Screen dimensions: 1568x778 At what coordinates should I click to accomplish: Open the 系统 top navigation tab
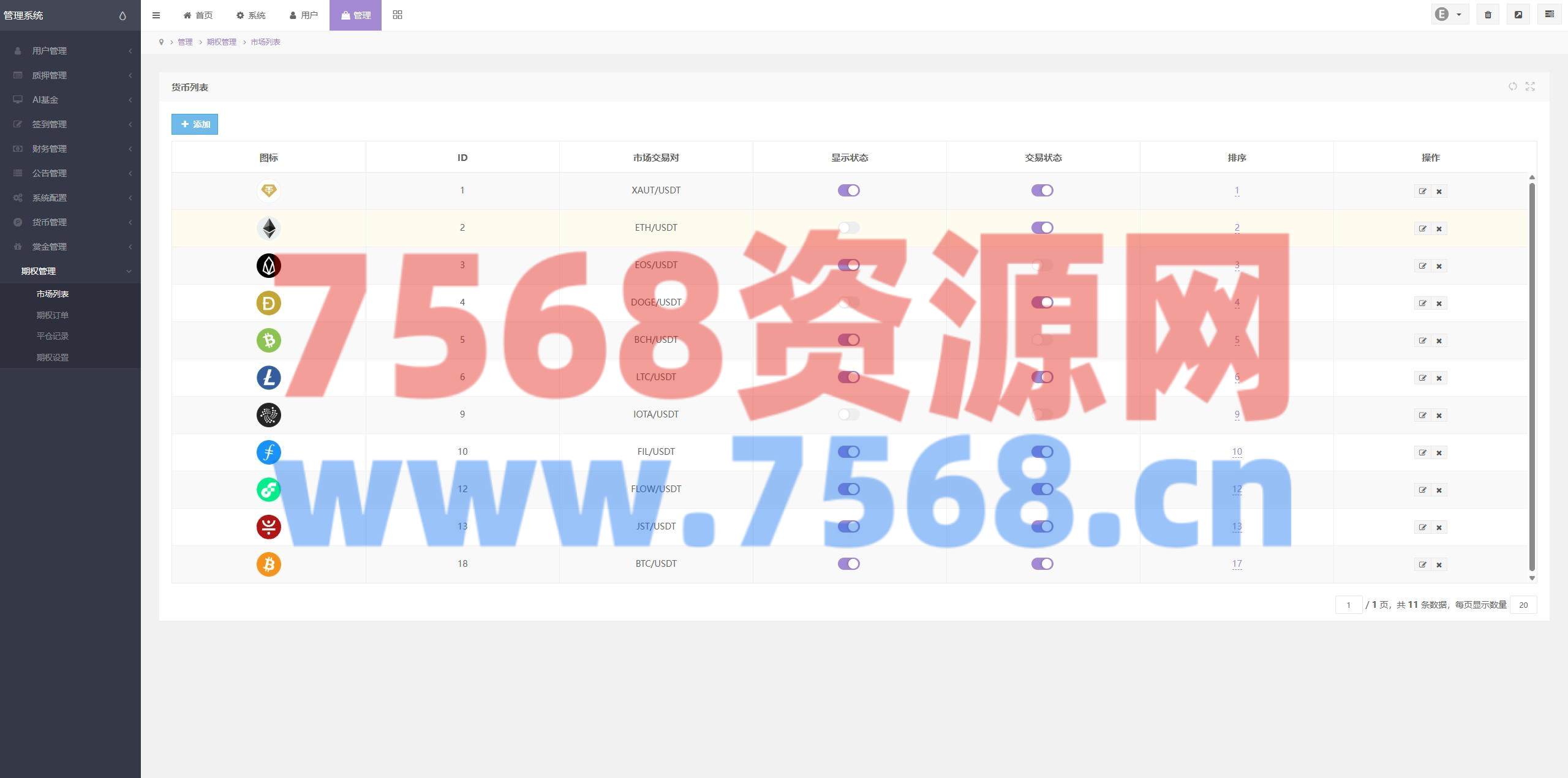[251, 15]
